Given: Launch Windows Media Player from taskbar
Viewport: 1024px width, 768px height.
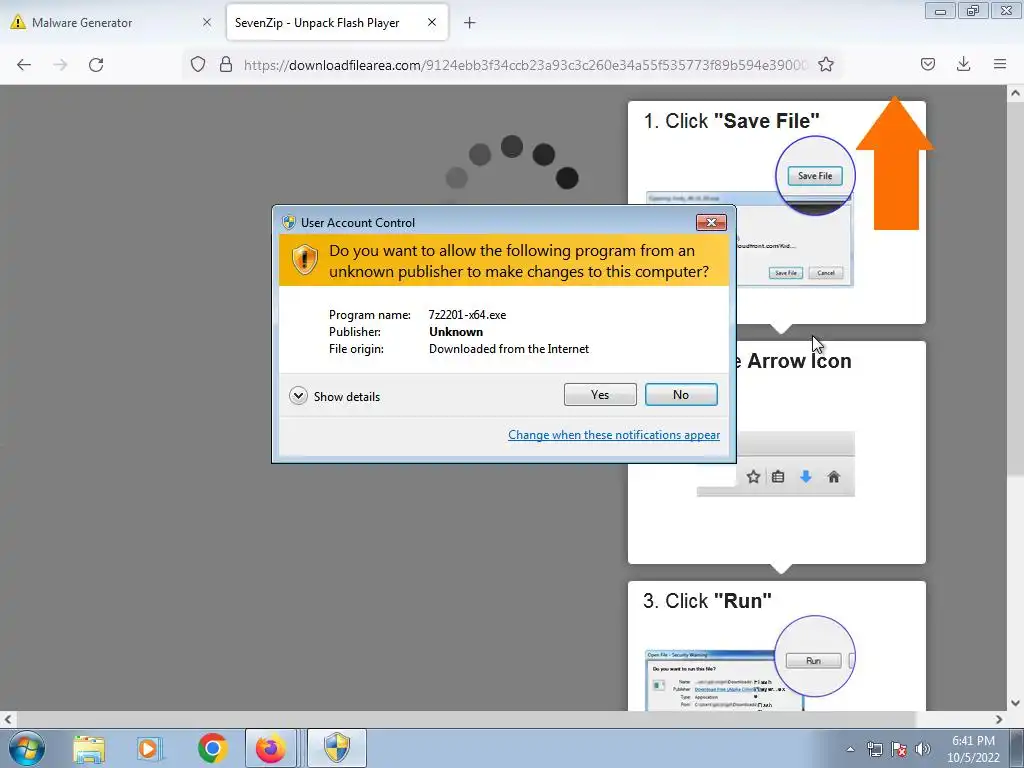Looking at the screenshot, I should 150,748.
